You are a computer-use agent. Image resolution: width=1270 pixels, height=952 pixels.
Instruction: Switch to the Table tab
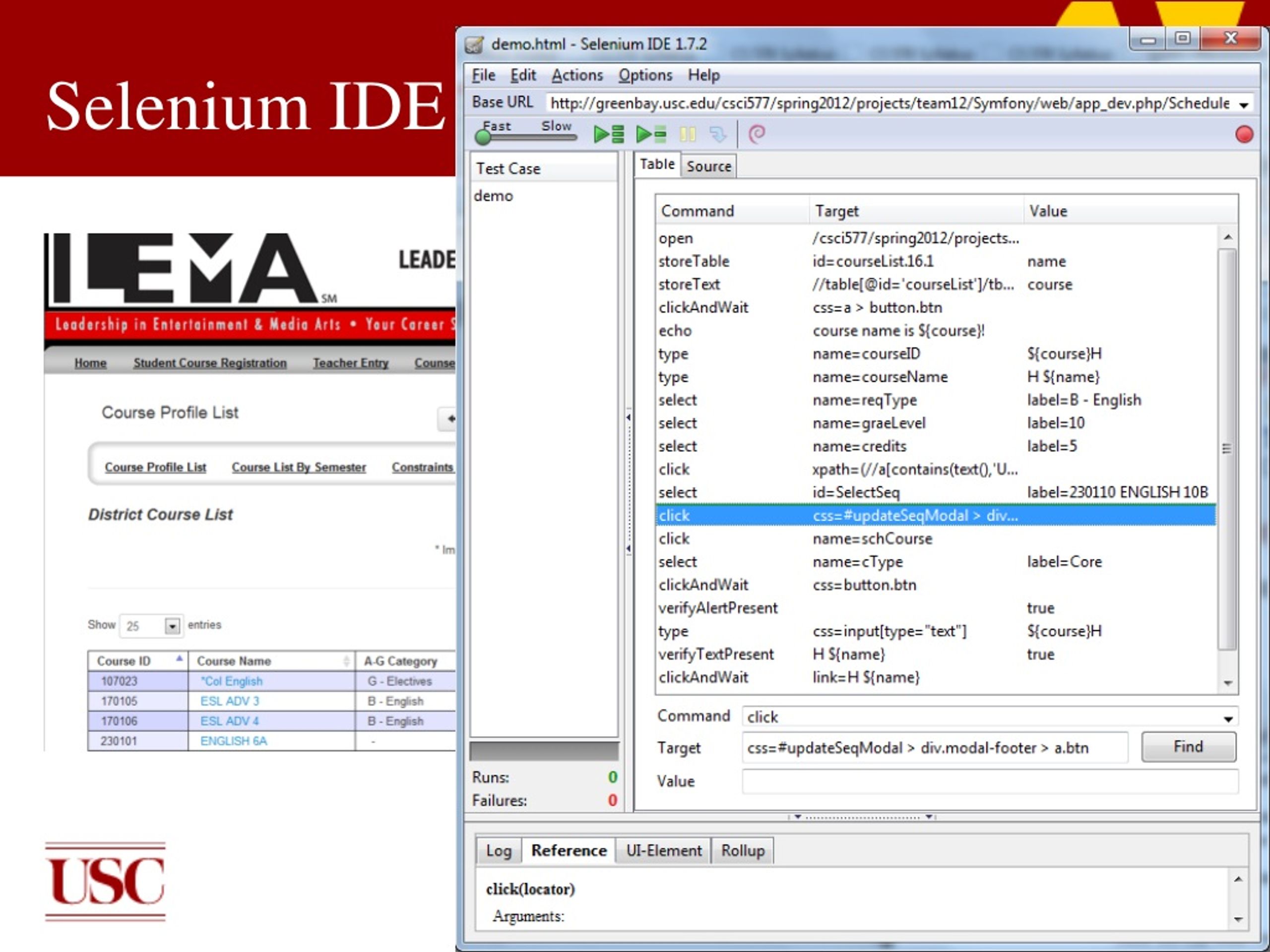point(657,165)
